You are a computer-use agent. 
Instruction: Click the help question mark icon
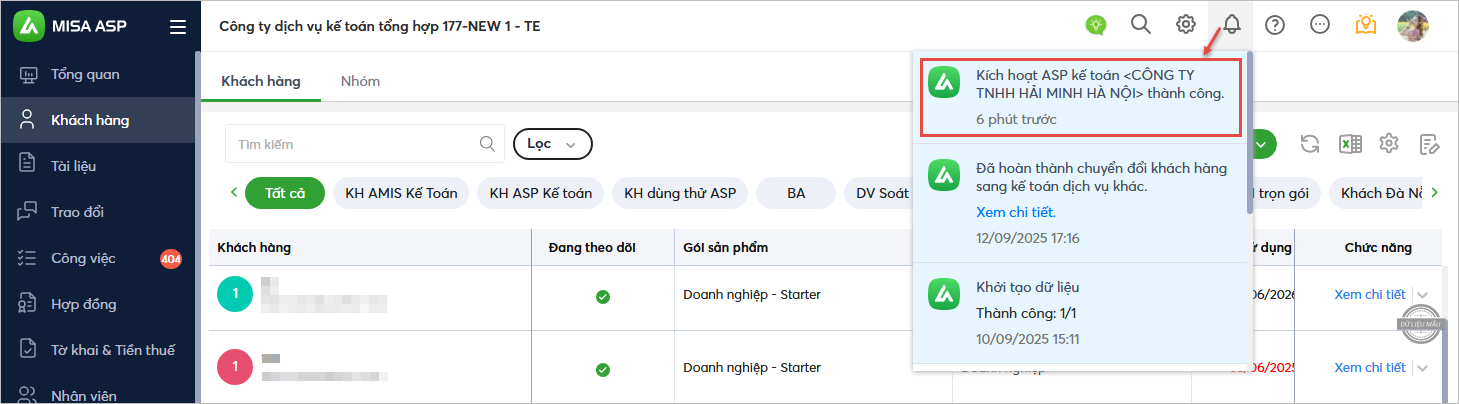tap(1275, 25)
